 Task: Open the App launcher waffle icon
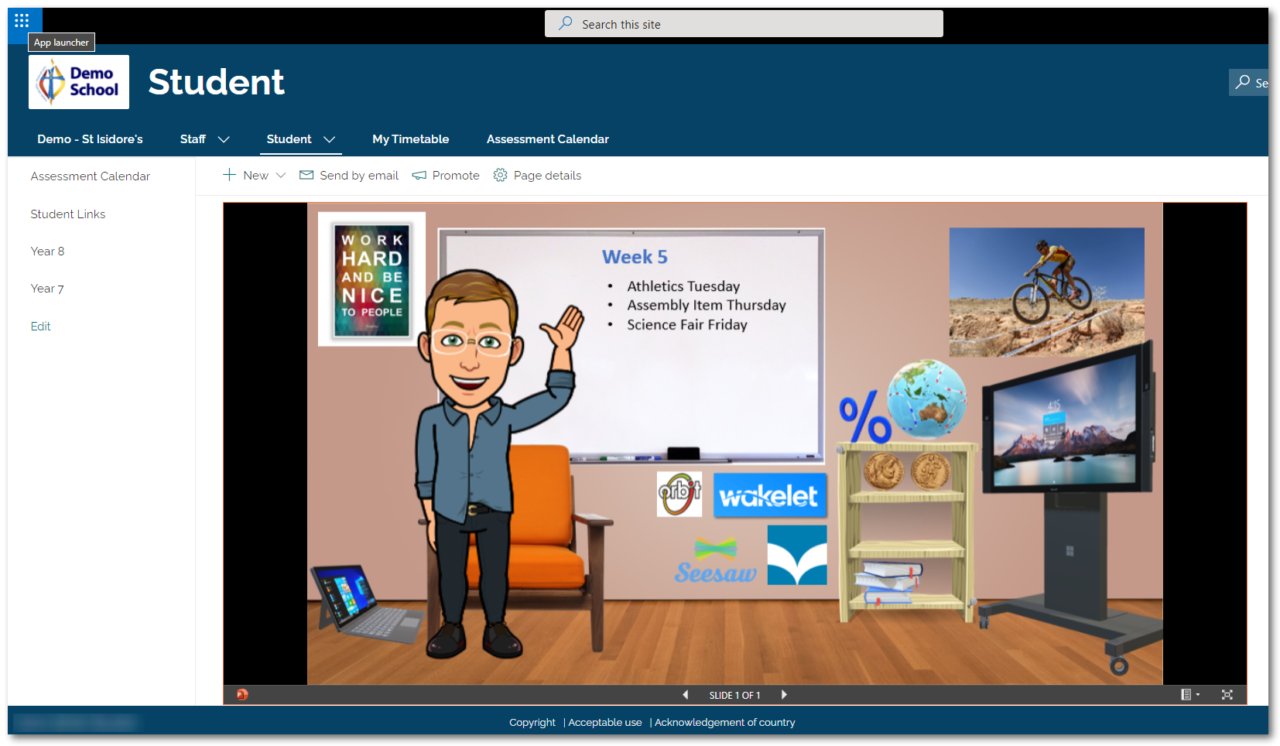point(22,20)
